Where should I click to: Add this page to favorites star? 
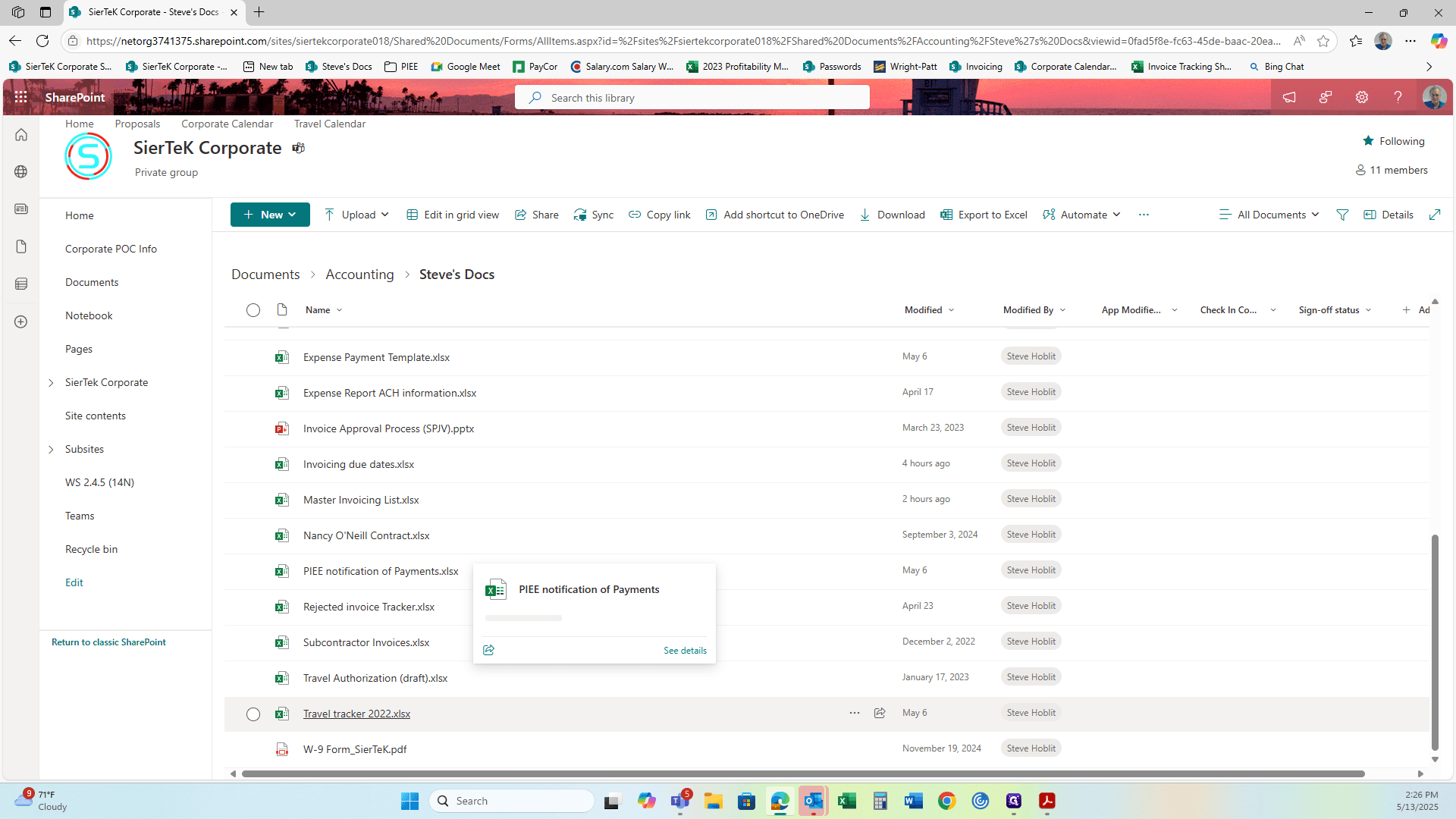1323,41
